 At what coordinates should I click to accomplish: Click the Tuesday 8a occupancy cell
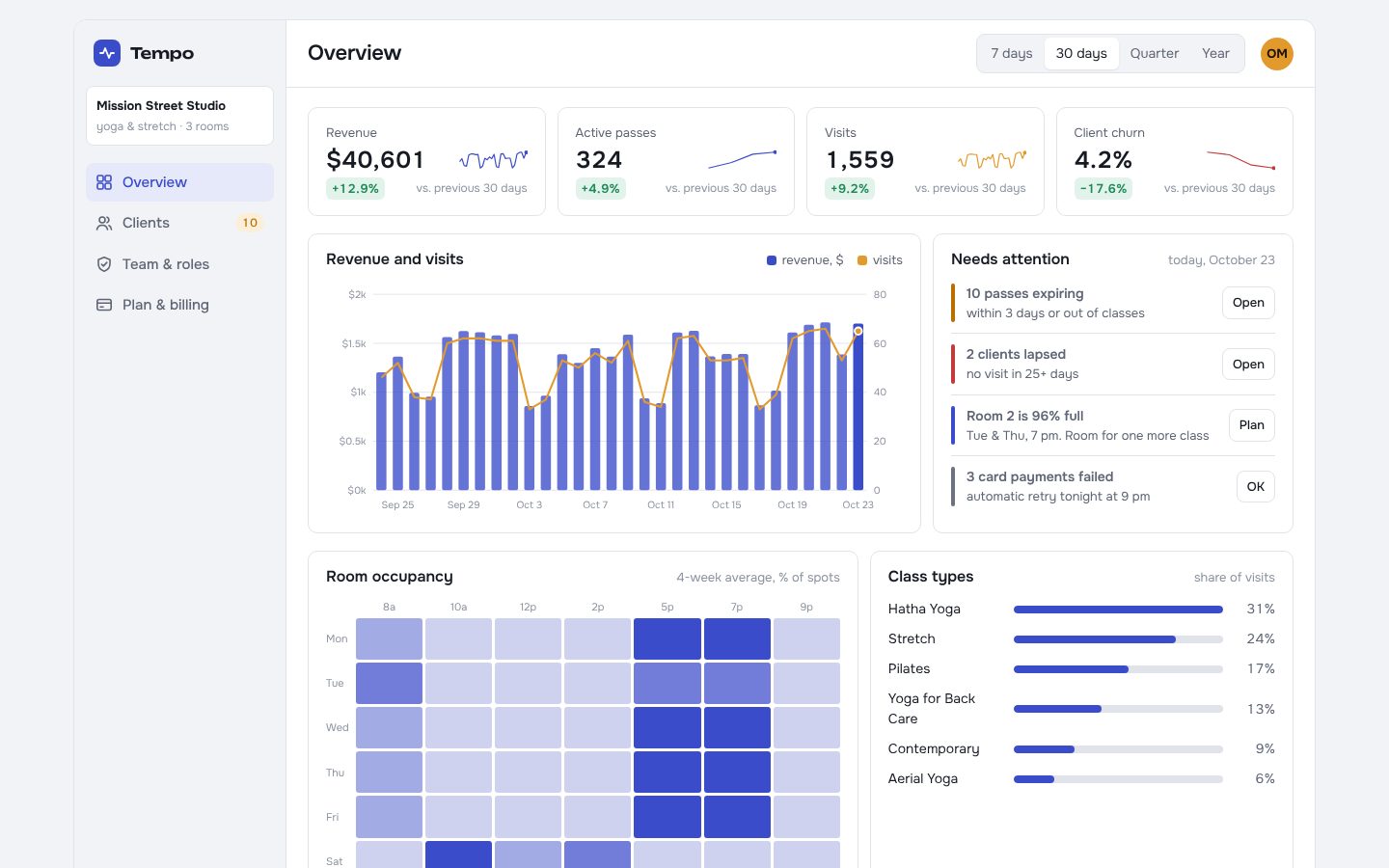click(389, 683)
